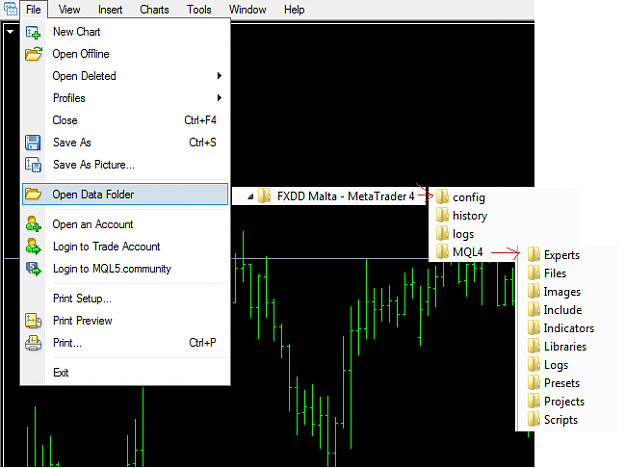Choose Print... menu entry text
This screenshot has height=468, width=625.
click(x=67, y=343)
